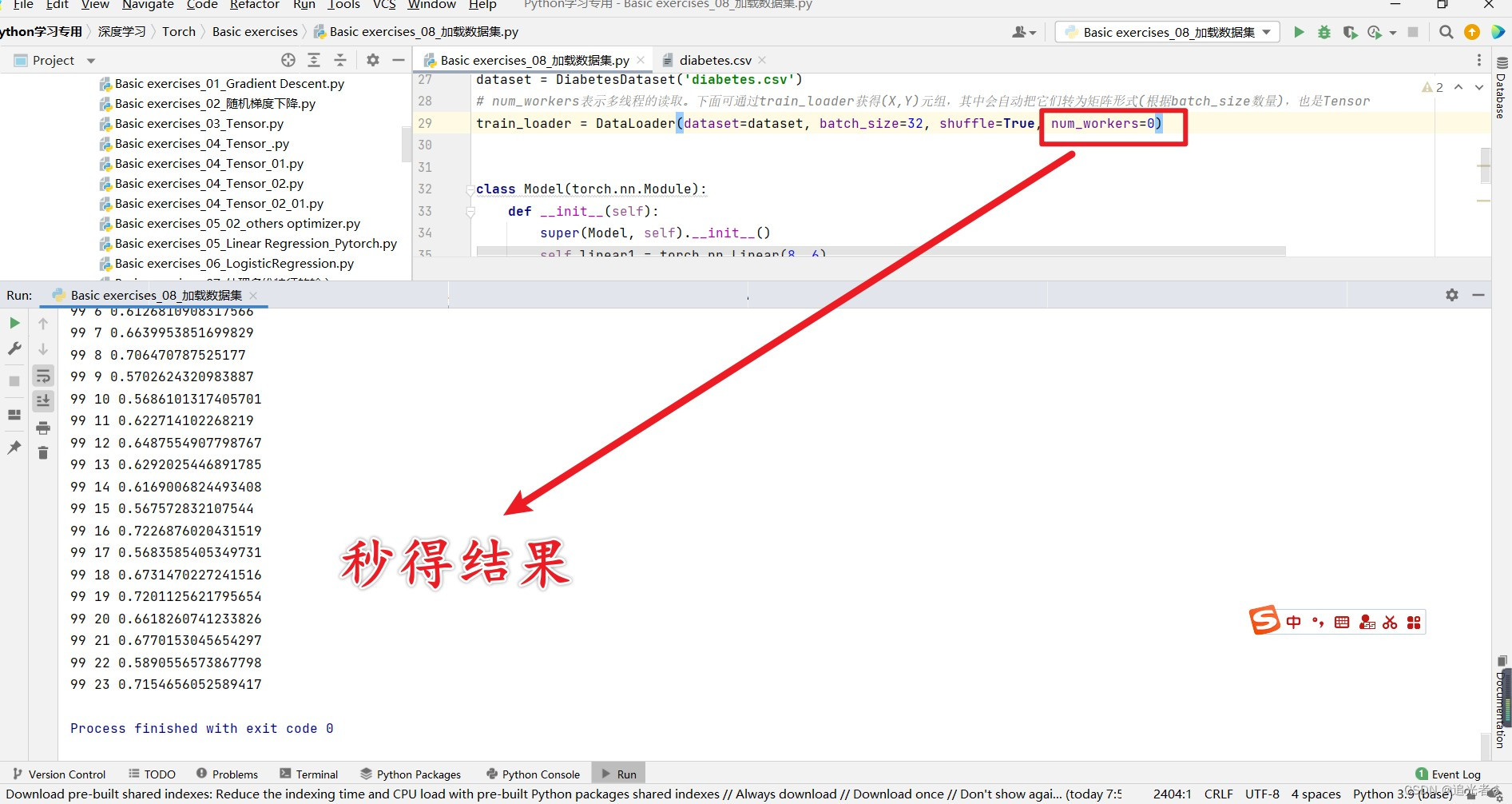1512x804 pixels.
Task: Click the editor vertical scrollbar
Action: [1485, 165]
